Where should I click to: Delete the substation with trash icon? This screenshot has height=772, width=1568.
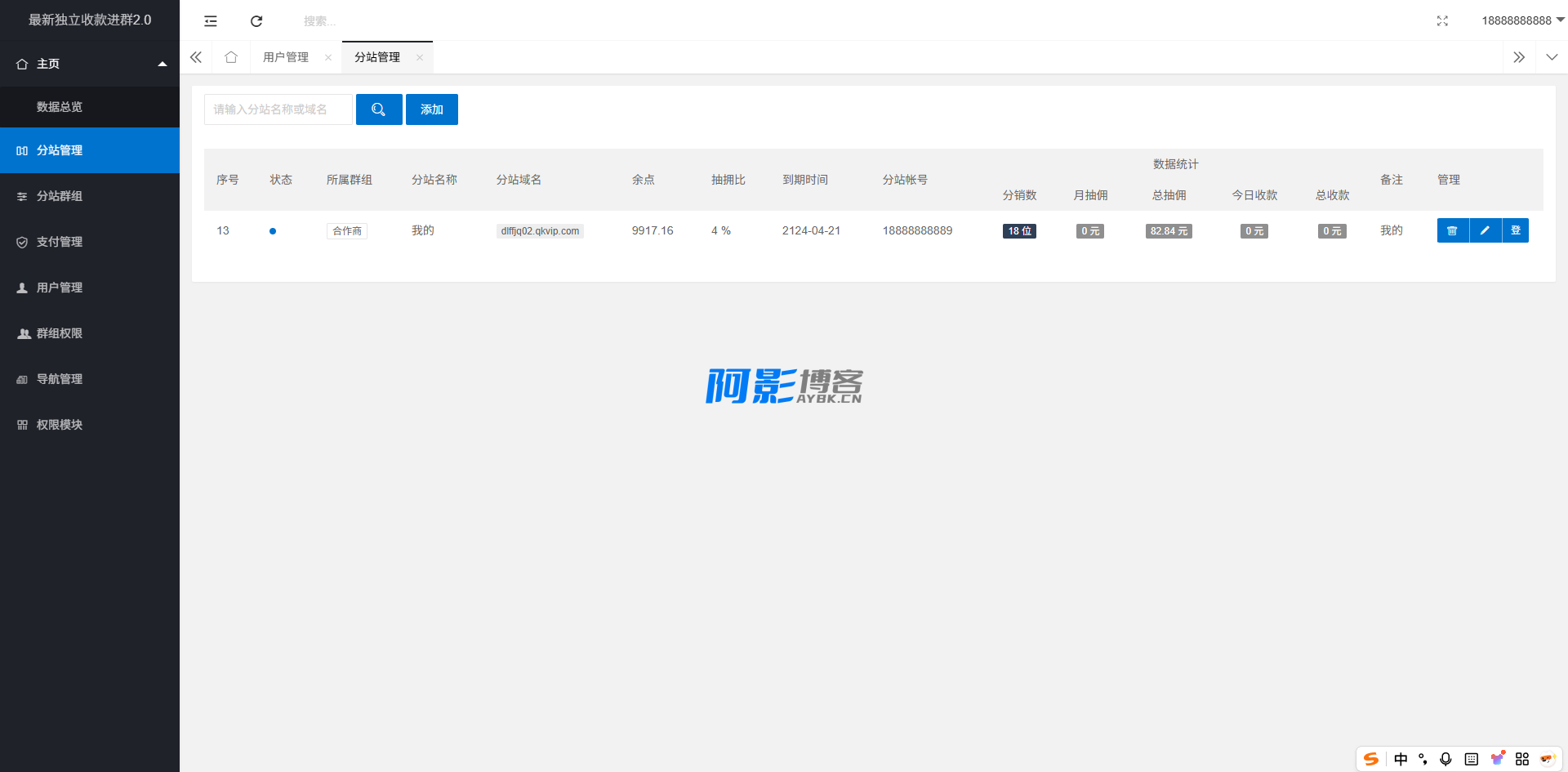pyautogui.click(x=1452, y=231)
